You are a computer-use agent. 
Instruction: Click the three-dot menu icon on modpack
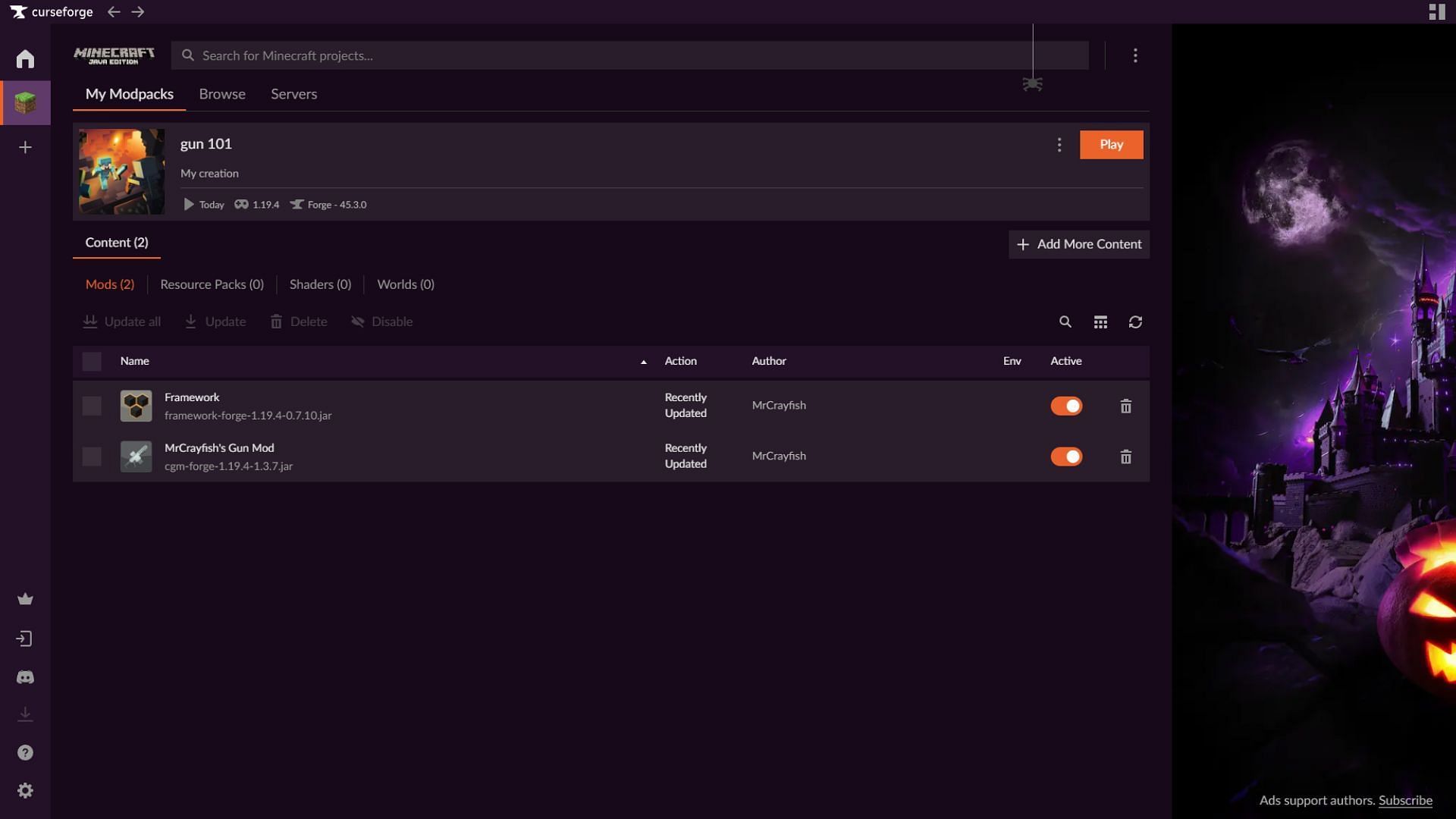(x=1060, y=145)
